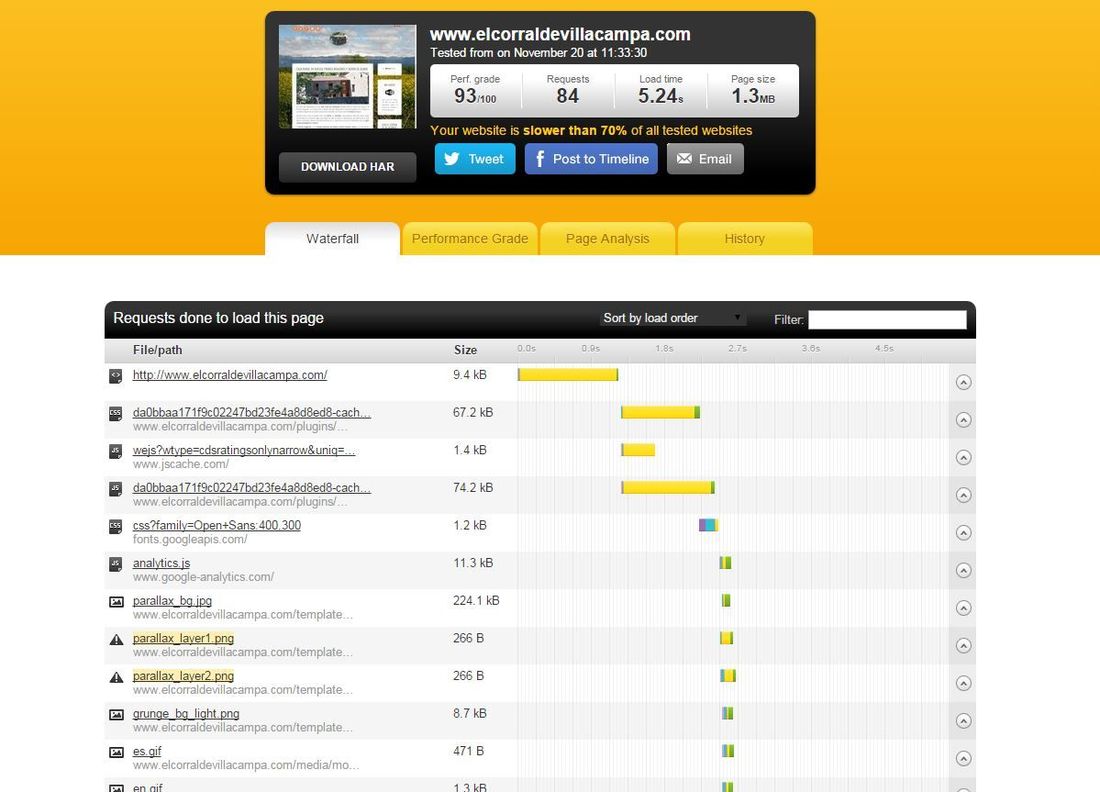The width and height of the screenshot is (1100, 792).
Task: Click the Post to Timeline Facebook button
Action: (591, 159)
